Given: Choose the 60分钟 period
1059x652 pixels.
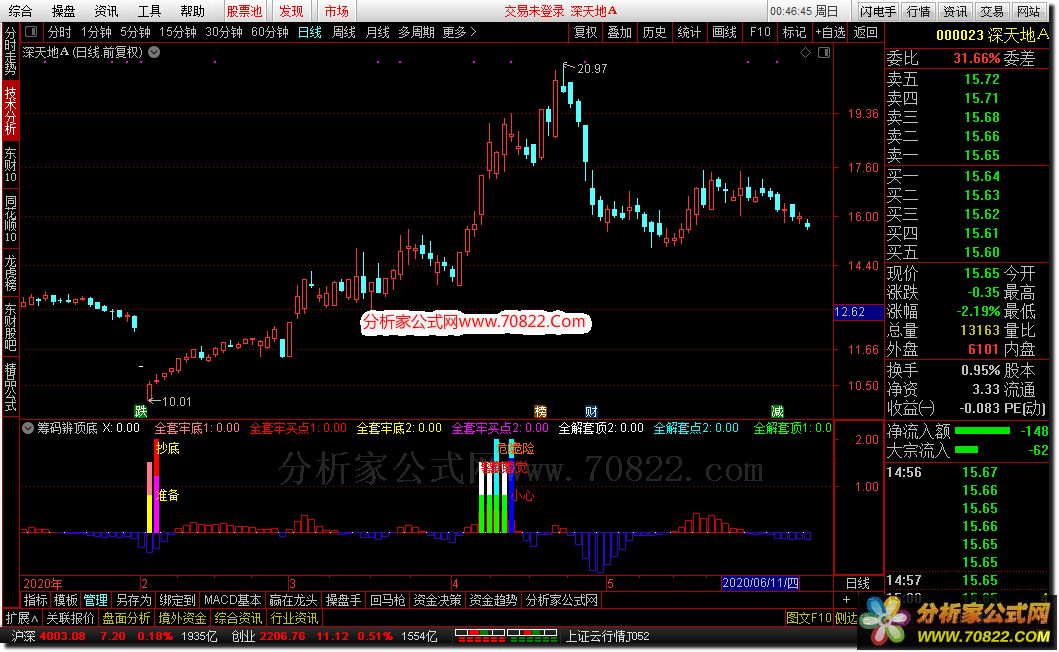Looking at the screenshot, I should pyautogui.click(x=269, y=32).
